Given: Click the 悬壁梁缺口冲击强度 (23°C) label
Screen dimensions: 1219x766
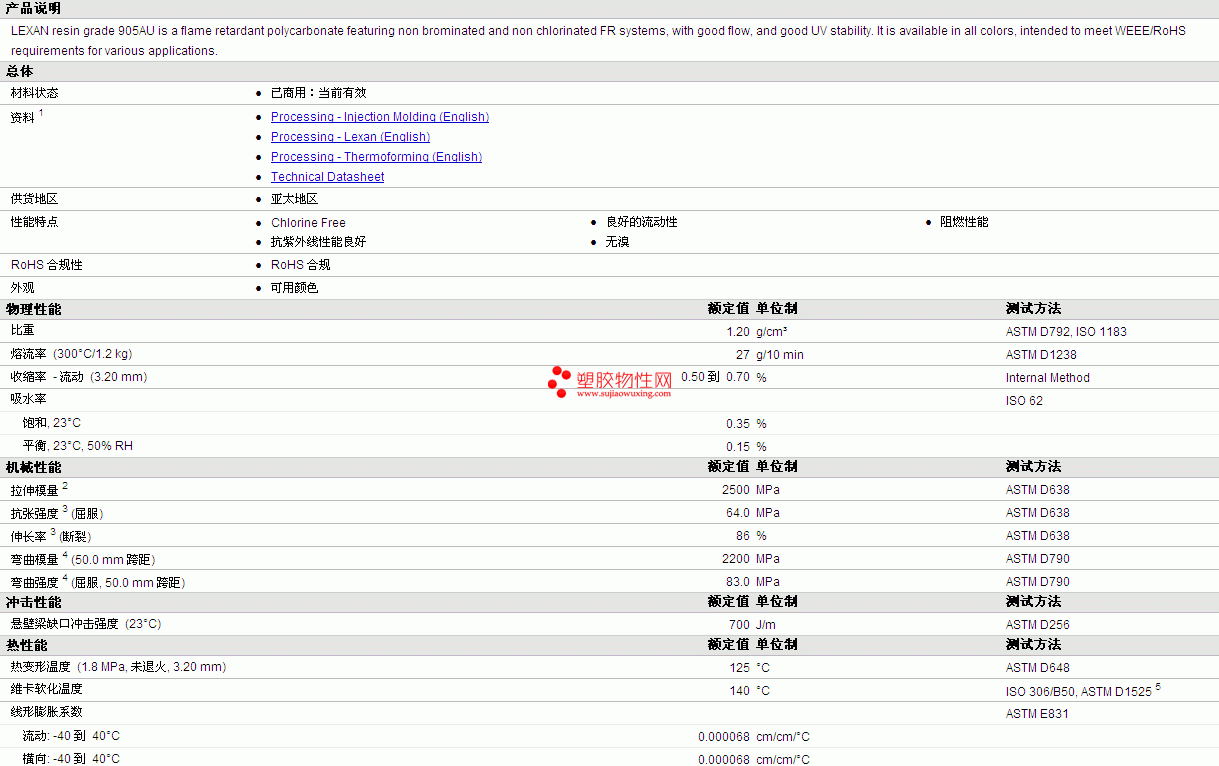Looking at the screenshot, I should point(86,624).
